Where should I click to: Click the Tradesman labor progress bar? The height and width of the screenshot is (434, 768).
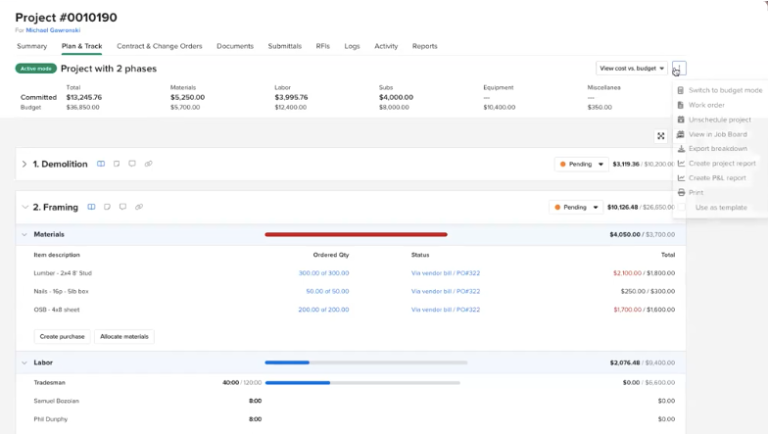click(366, 382)
